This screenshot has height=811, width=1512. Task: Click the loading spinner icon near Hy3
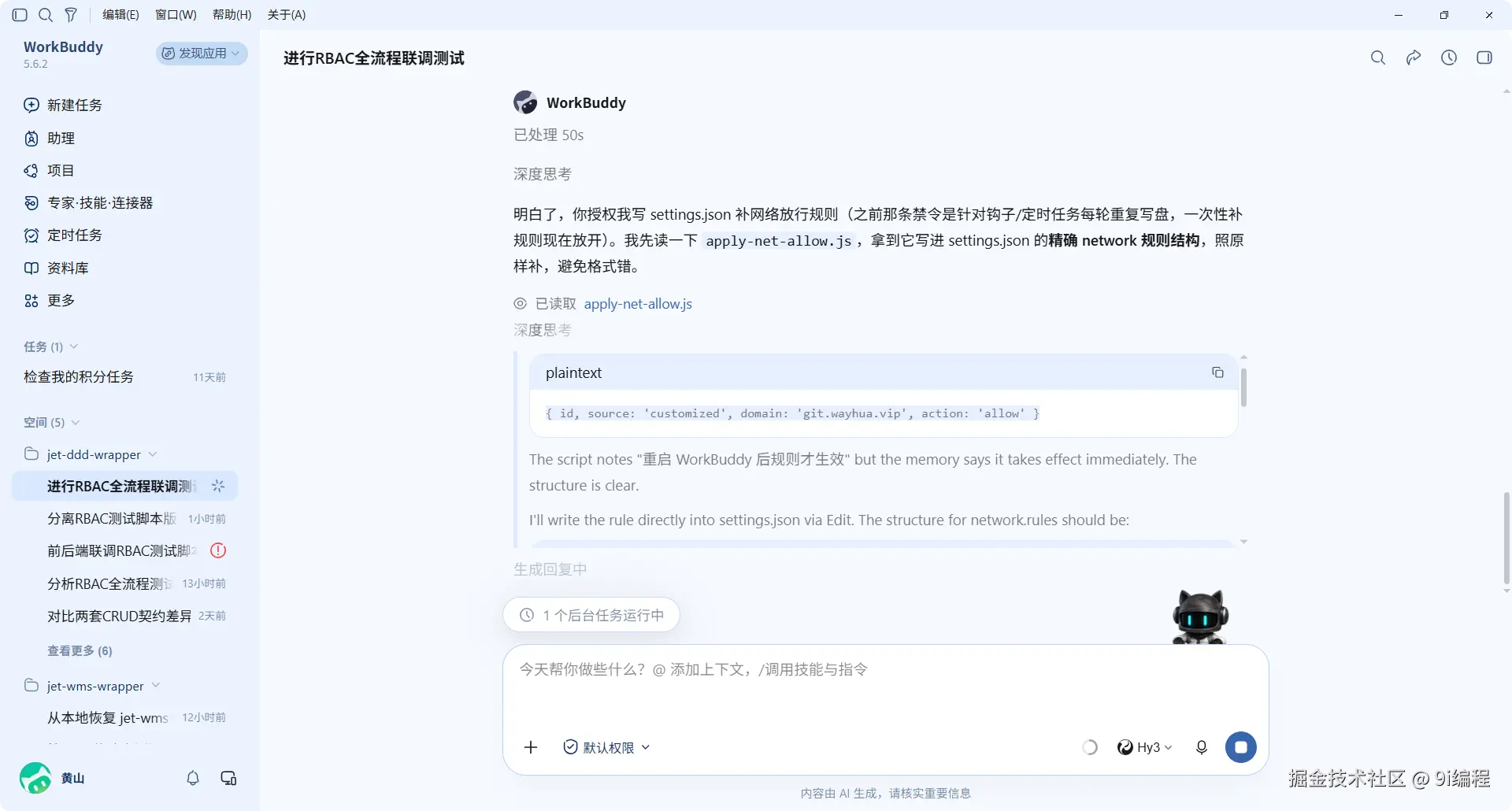[x=1090, y=747]
